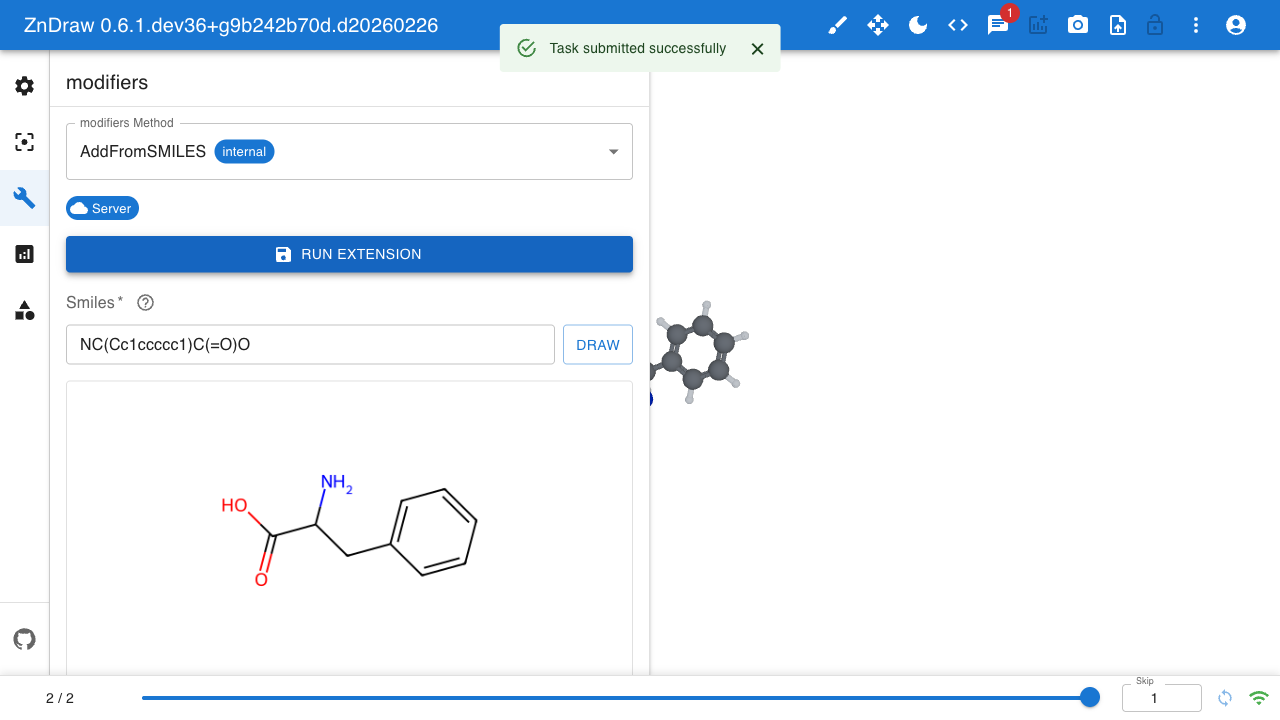
Task: Toggle the room lock icon
Action: [1155, 25]
